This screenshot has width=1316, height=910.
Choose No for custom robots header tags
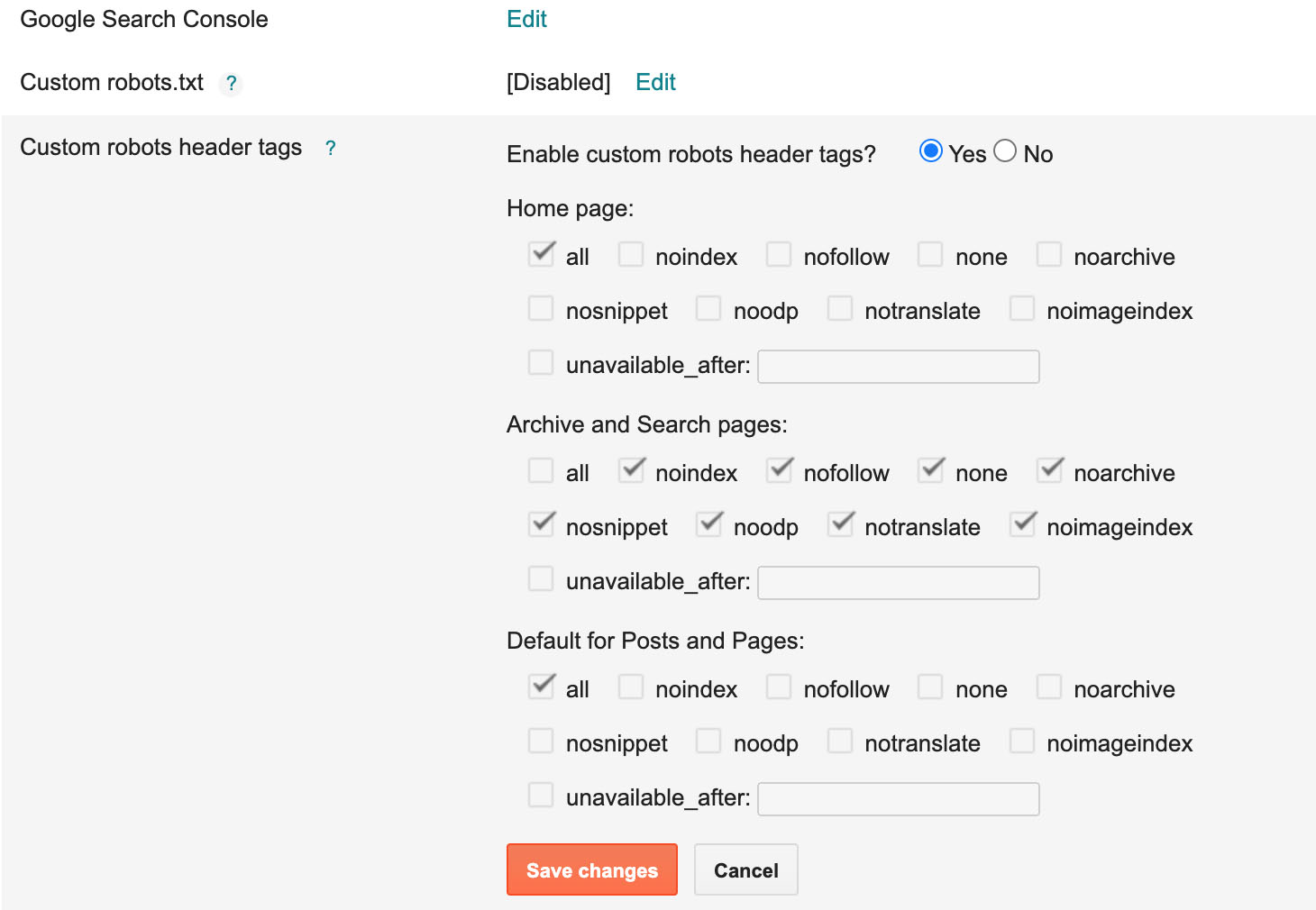click(1005, 151)
